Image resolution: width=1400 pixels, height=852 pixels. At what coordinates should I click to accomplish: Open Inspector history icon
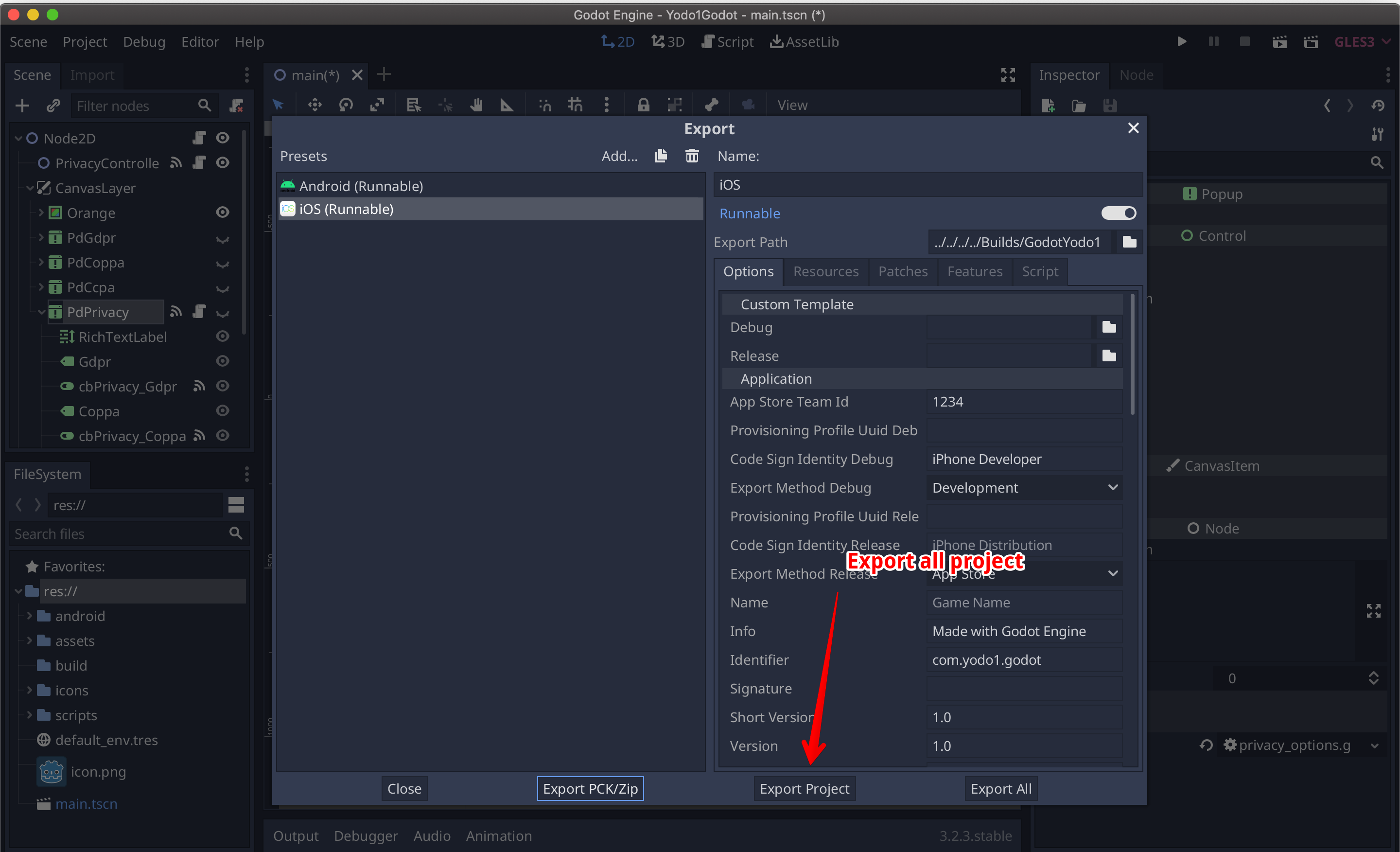pyautogui.click(x=1377, y=106)
